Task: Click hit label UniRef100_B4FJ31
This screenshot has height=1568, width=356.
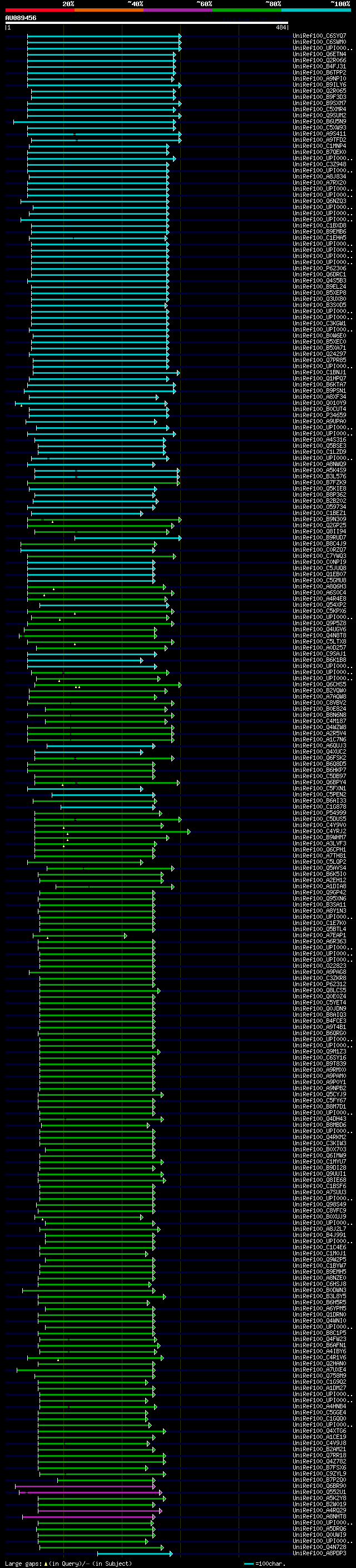Action: (319, 66)
